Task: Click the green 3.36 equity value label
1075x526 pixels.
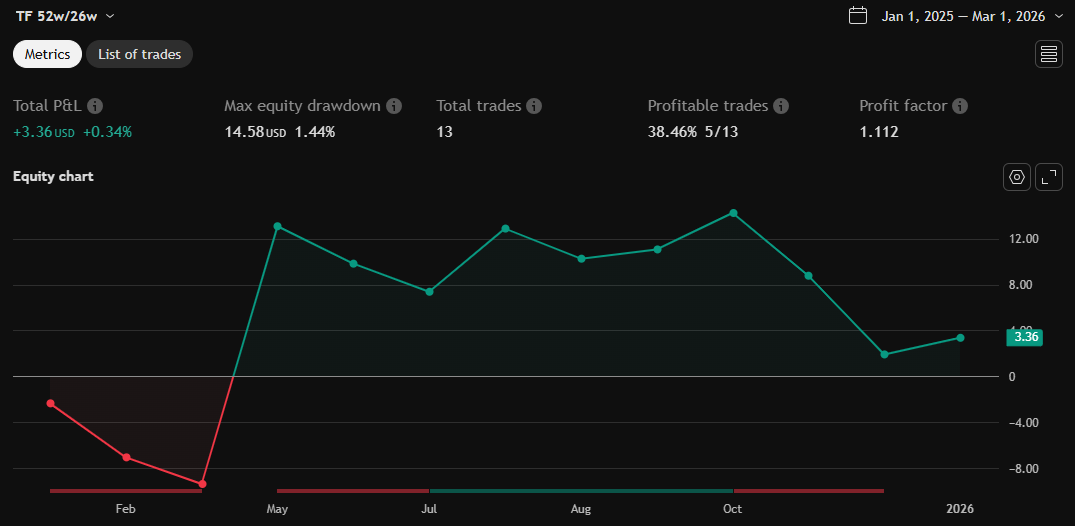Action: (x=1025, y=337)
